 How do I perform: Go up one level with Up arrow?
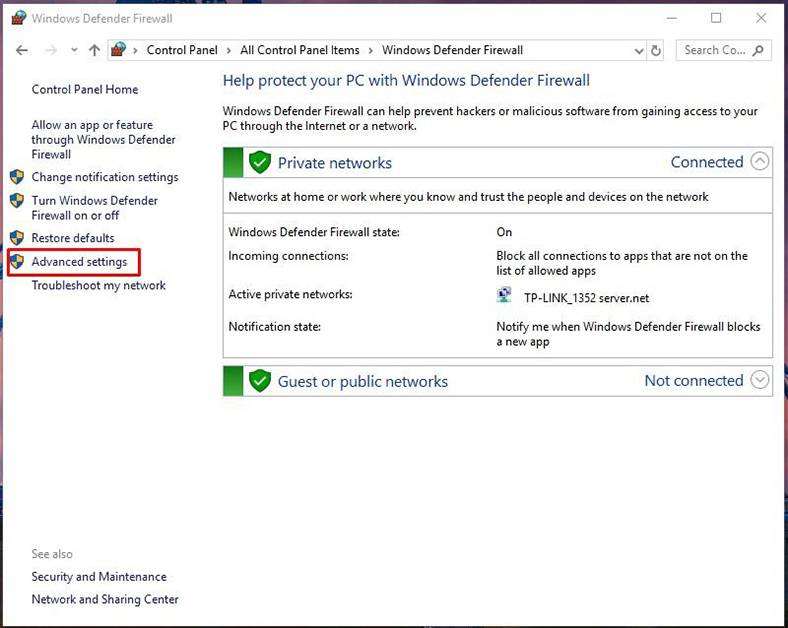point(94,50)
